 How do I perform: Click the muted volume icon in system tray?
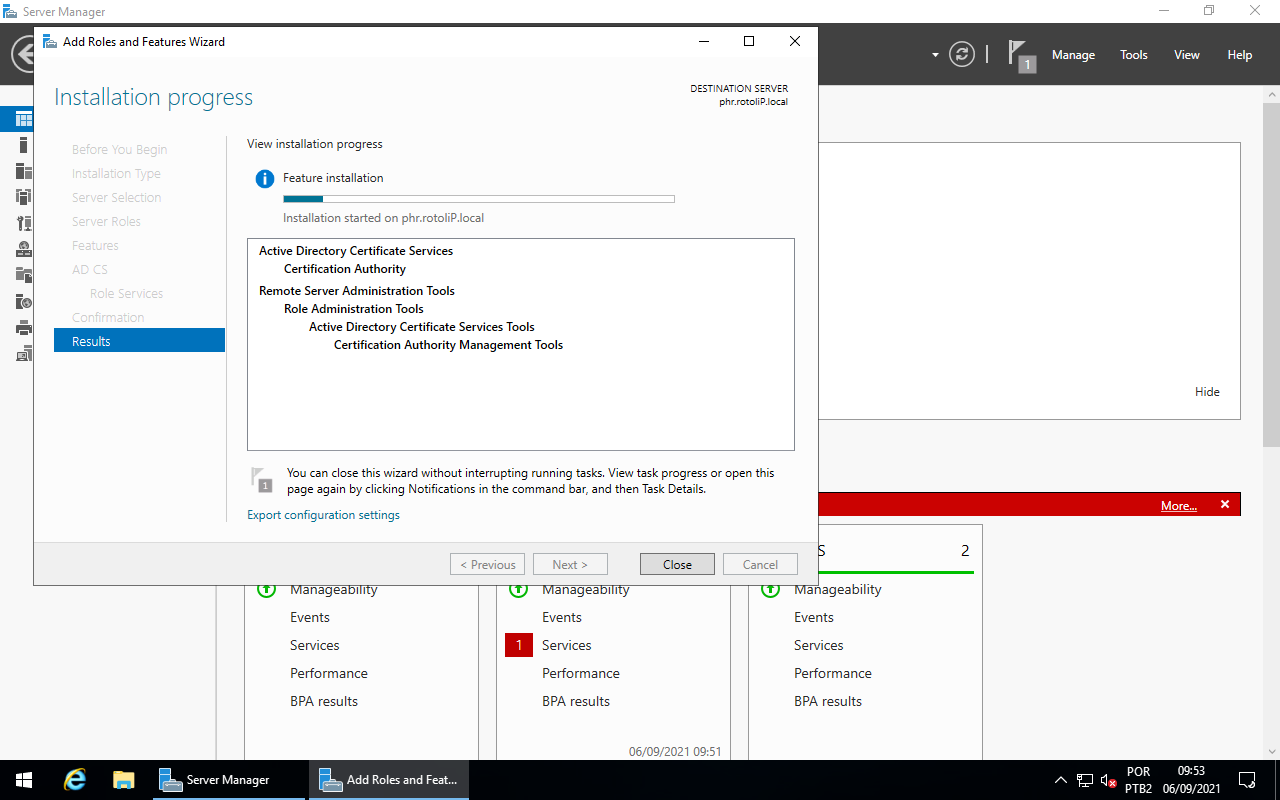1106,779
